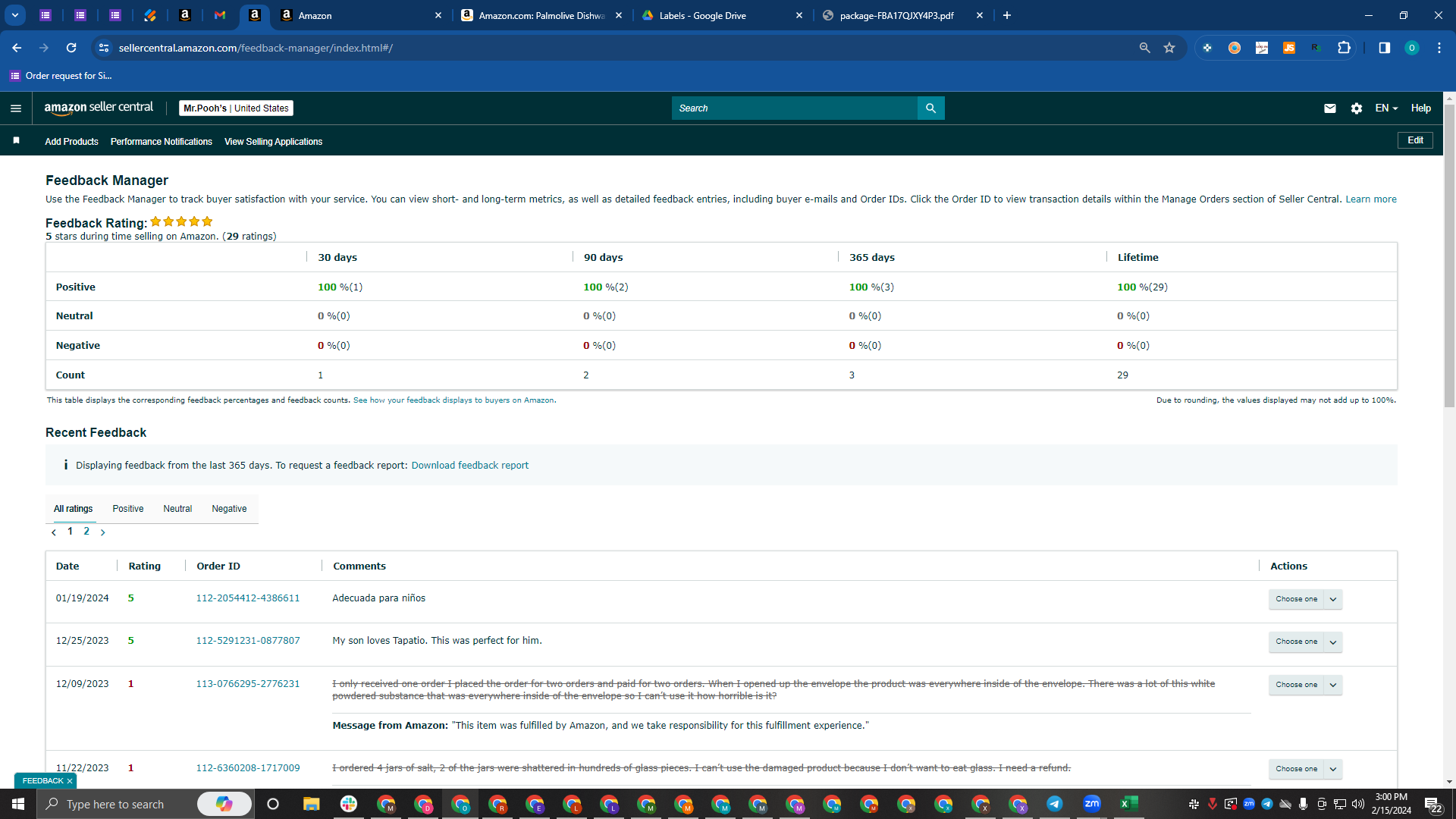Click the page vertical scrollbar
1456x819 pixels.
(x=1449, y=256)
